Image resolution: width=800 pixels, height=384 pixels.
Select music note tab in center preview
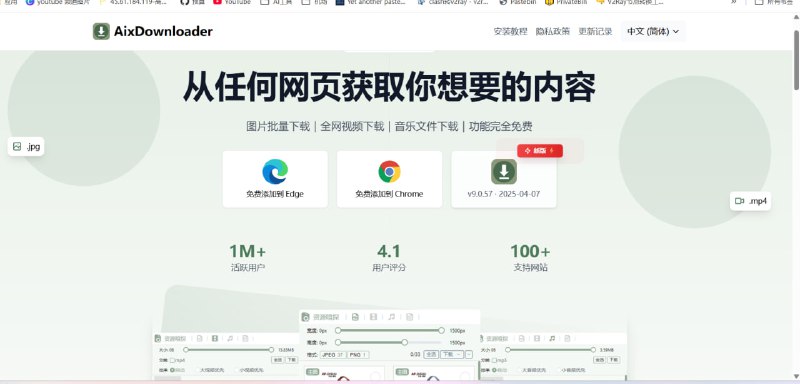tap(391, 317)
